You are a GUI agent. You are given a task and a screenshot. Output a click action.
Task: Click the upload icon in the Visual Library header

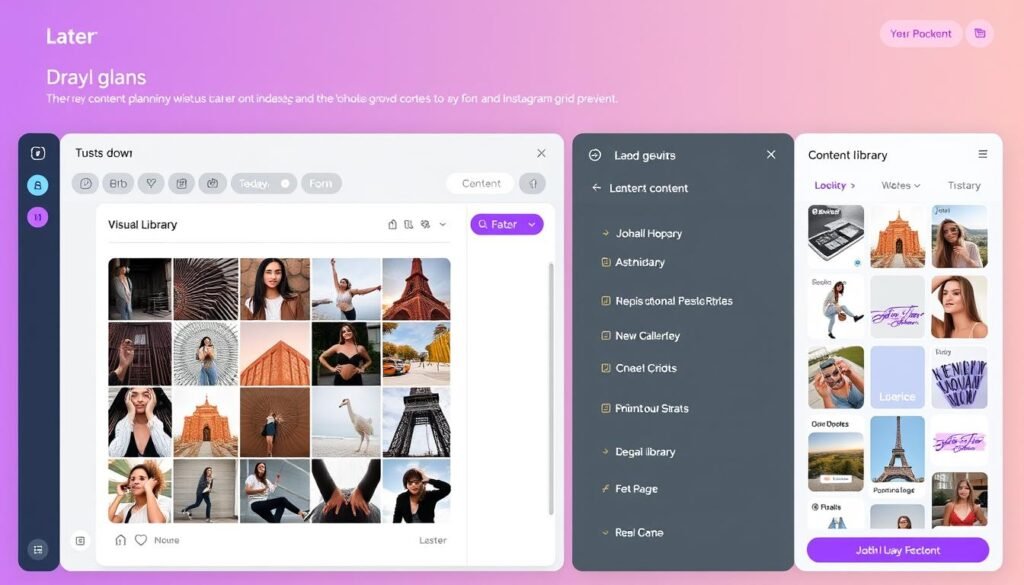[x=393, y=224]
